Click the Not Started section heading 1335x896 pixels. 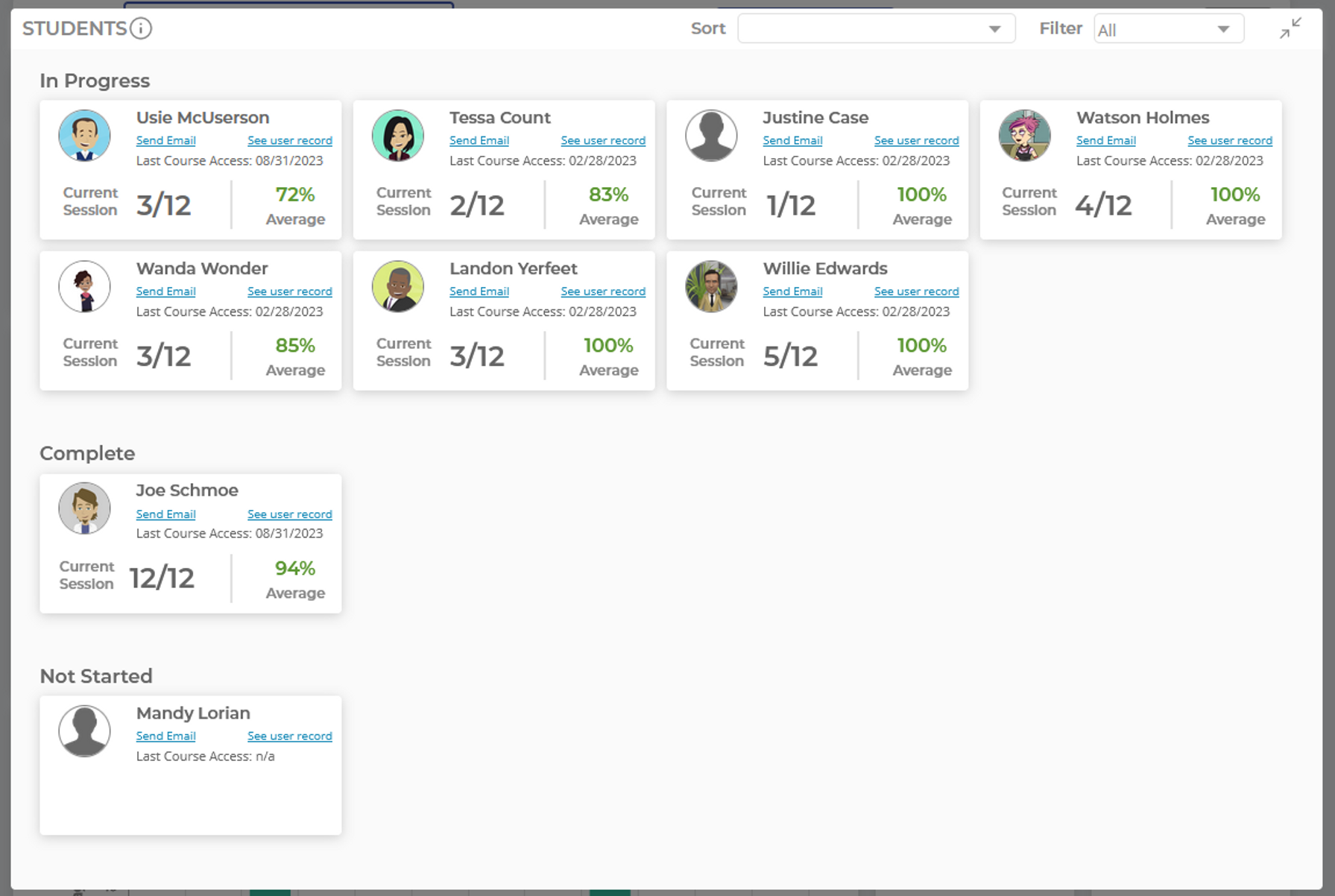pos(96,676)
